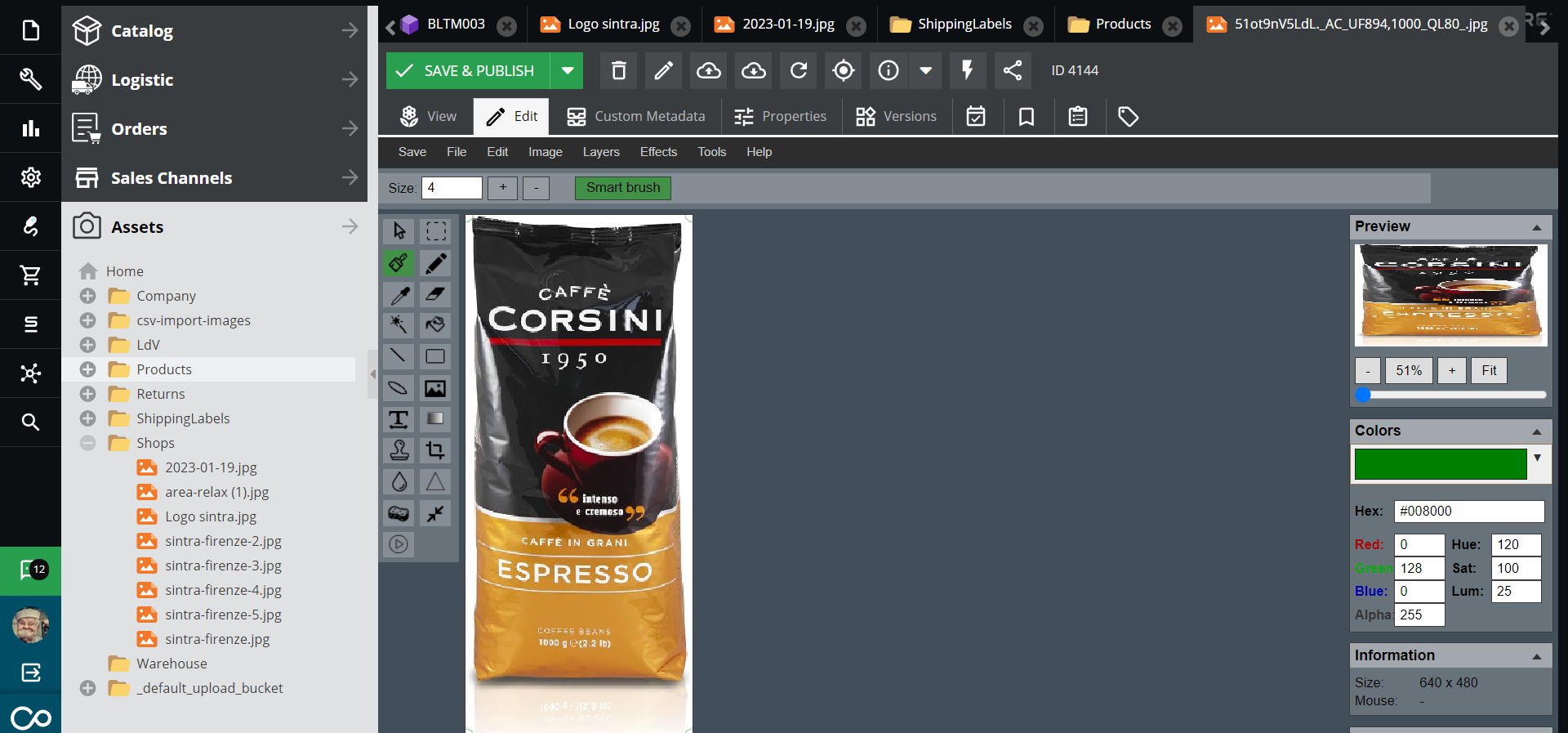Open the Tools menu
This screenshot has width=1568, height=733.
(x=712, y=152)
